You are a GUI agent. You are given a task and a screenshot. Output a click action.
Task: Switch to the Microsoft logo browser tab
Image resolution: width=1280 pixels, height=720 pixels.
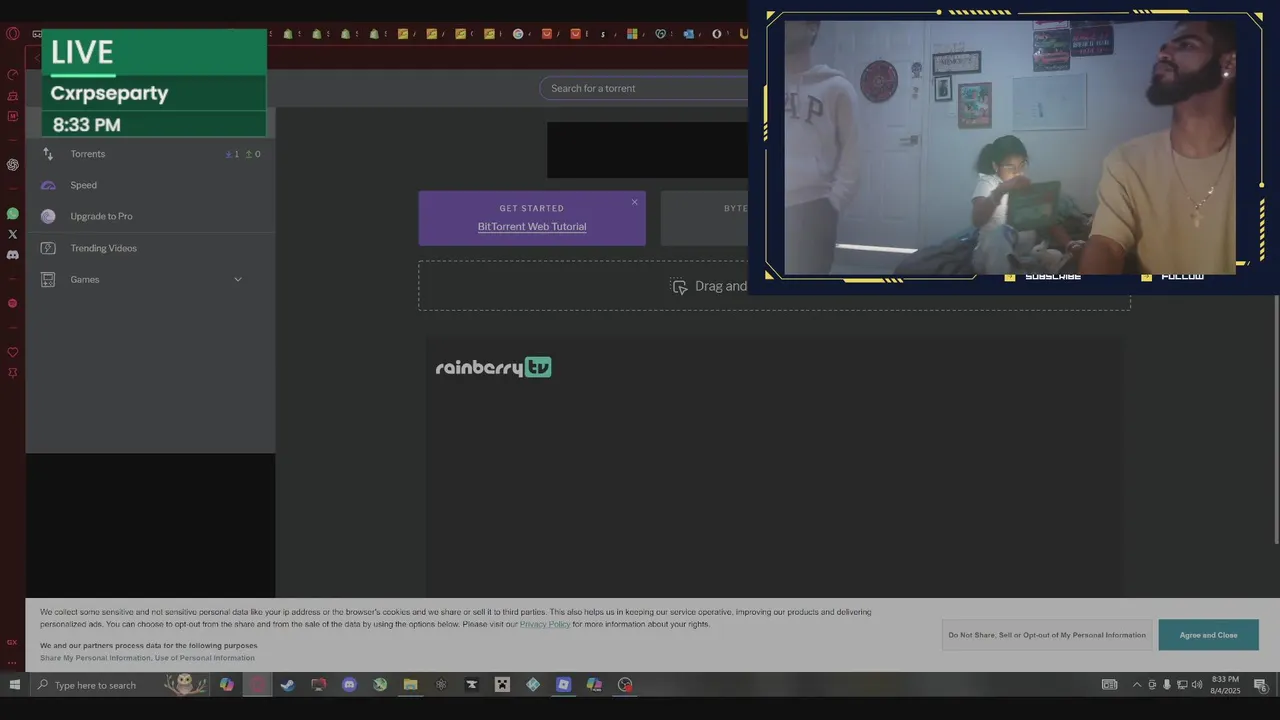[x=632, y=34]
